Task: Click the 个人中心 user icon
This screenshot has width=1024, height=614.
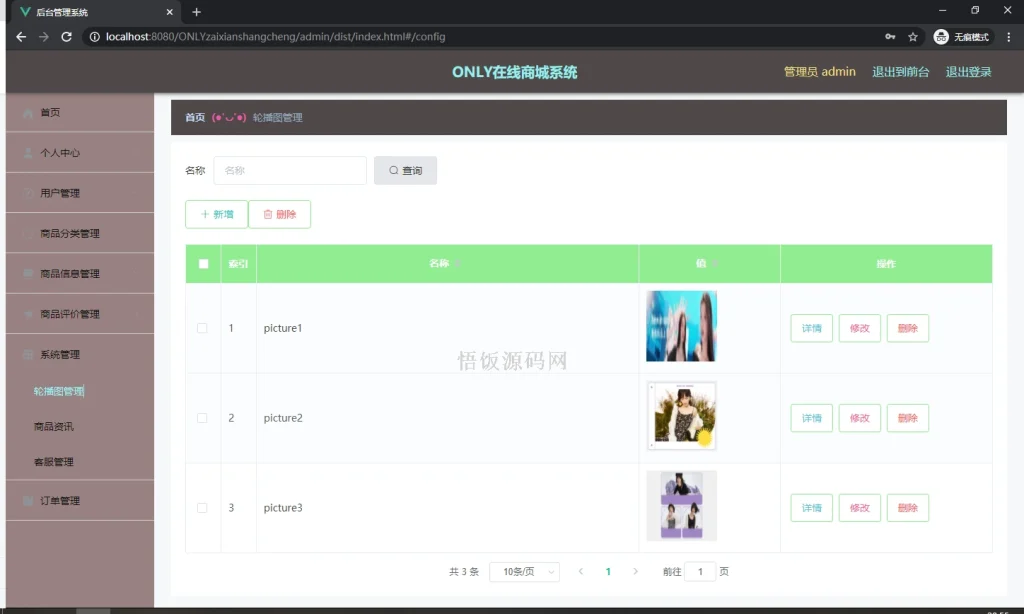Action: point(28,152)
